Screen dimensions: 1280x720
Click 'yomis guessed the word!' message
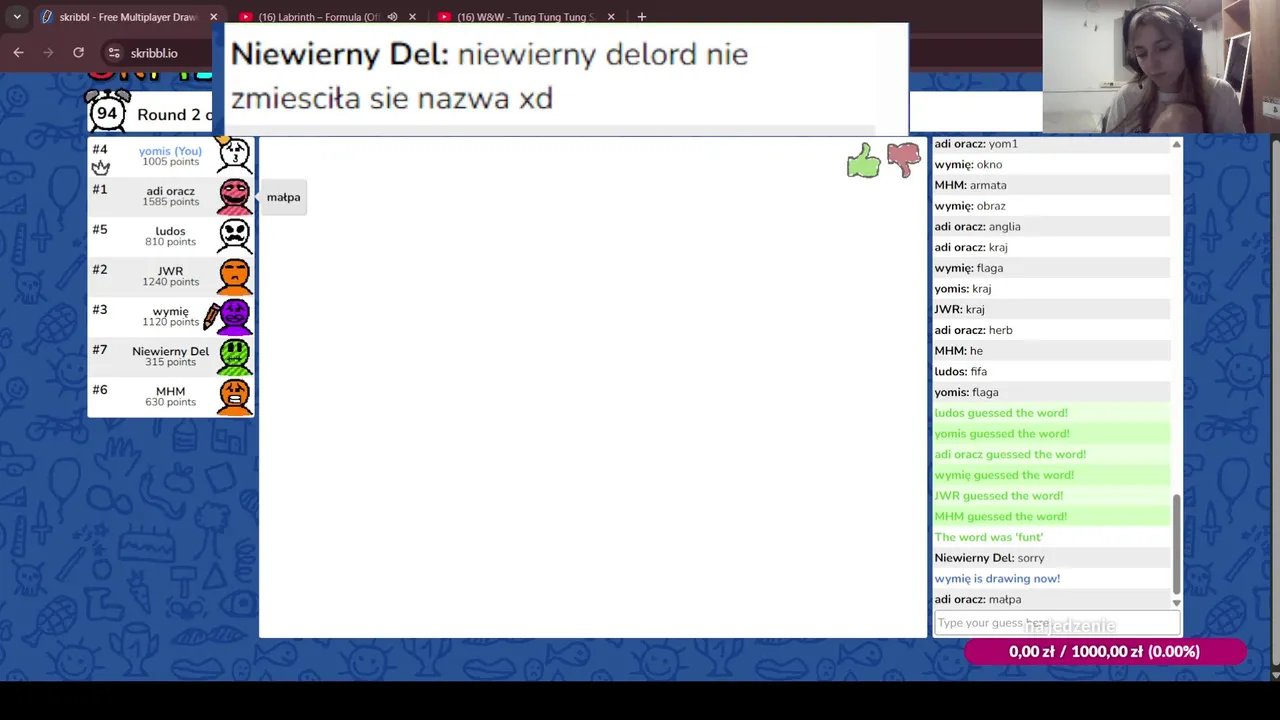click(1051, 433)
